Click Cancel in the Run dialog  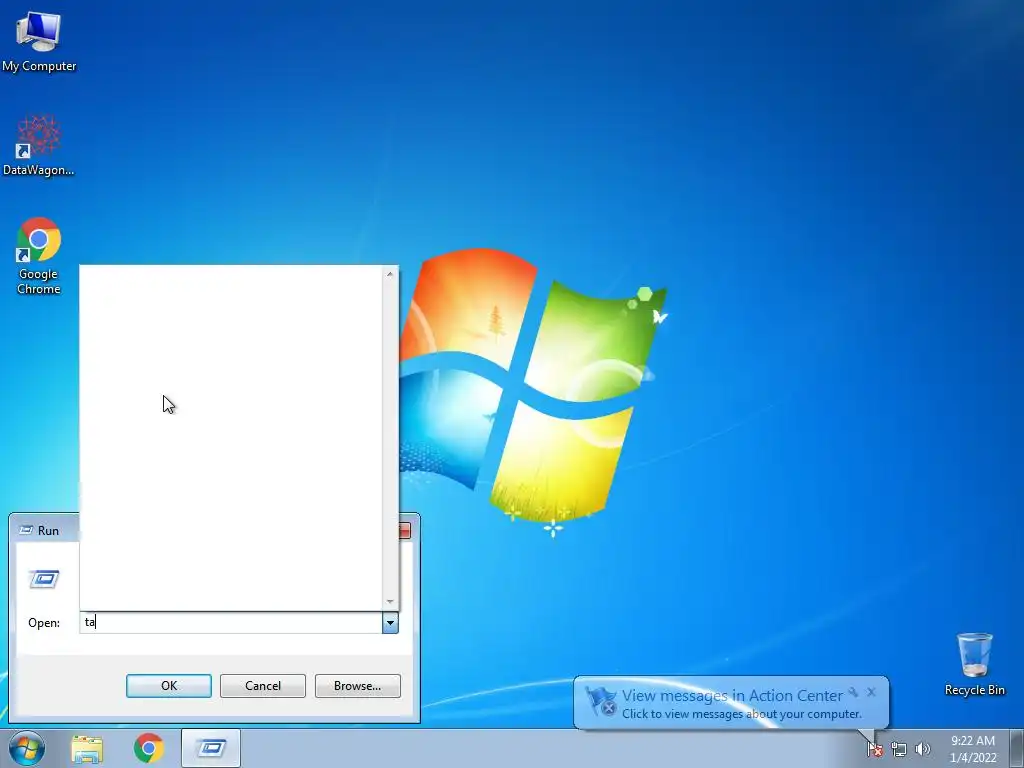tap(263, 686)
